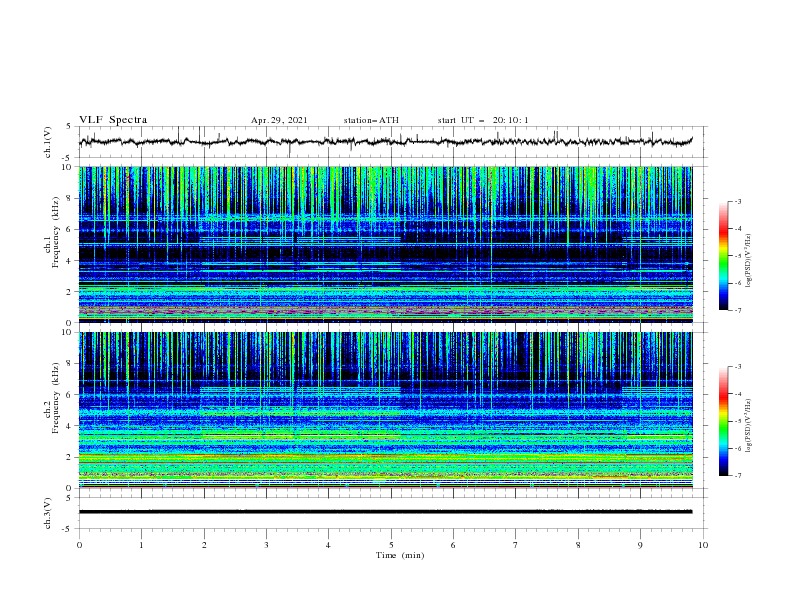Click the "5" volt tick on ch.1(V) axis
792x612 pixels.
pos(70,127)
